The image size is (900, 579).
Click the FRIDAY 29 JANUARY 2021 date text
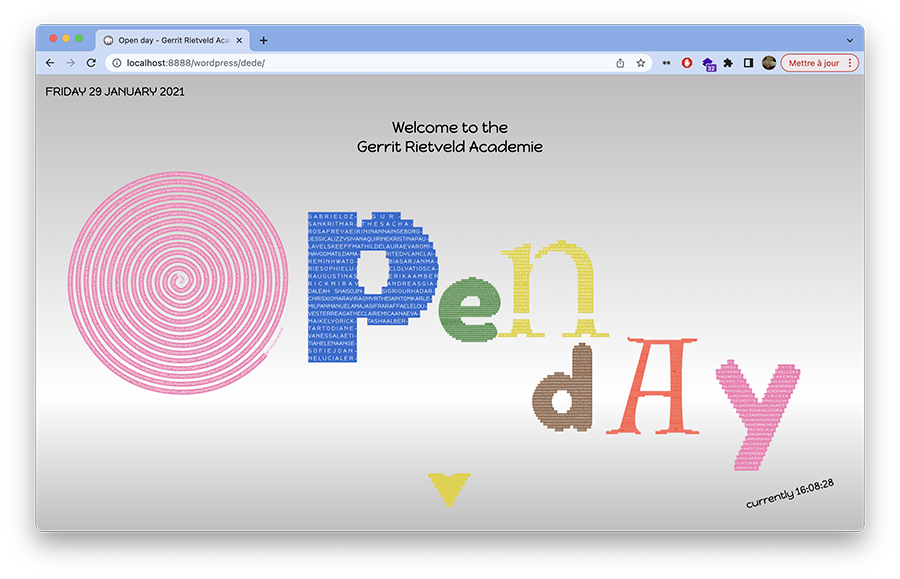[115, 92]
